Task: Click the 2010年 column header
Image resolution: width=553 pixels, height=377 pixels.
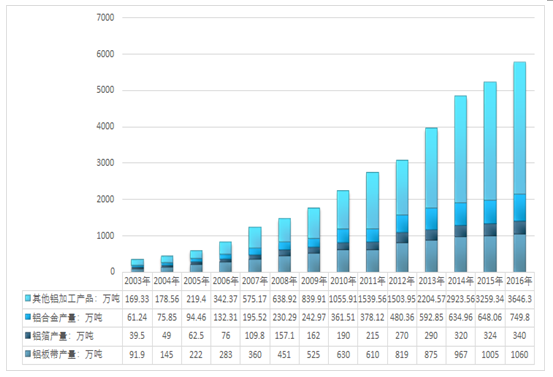Action: [343, 281]
